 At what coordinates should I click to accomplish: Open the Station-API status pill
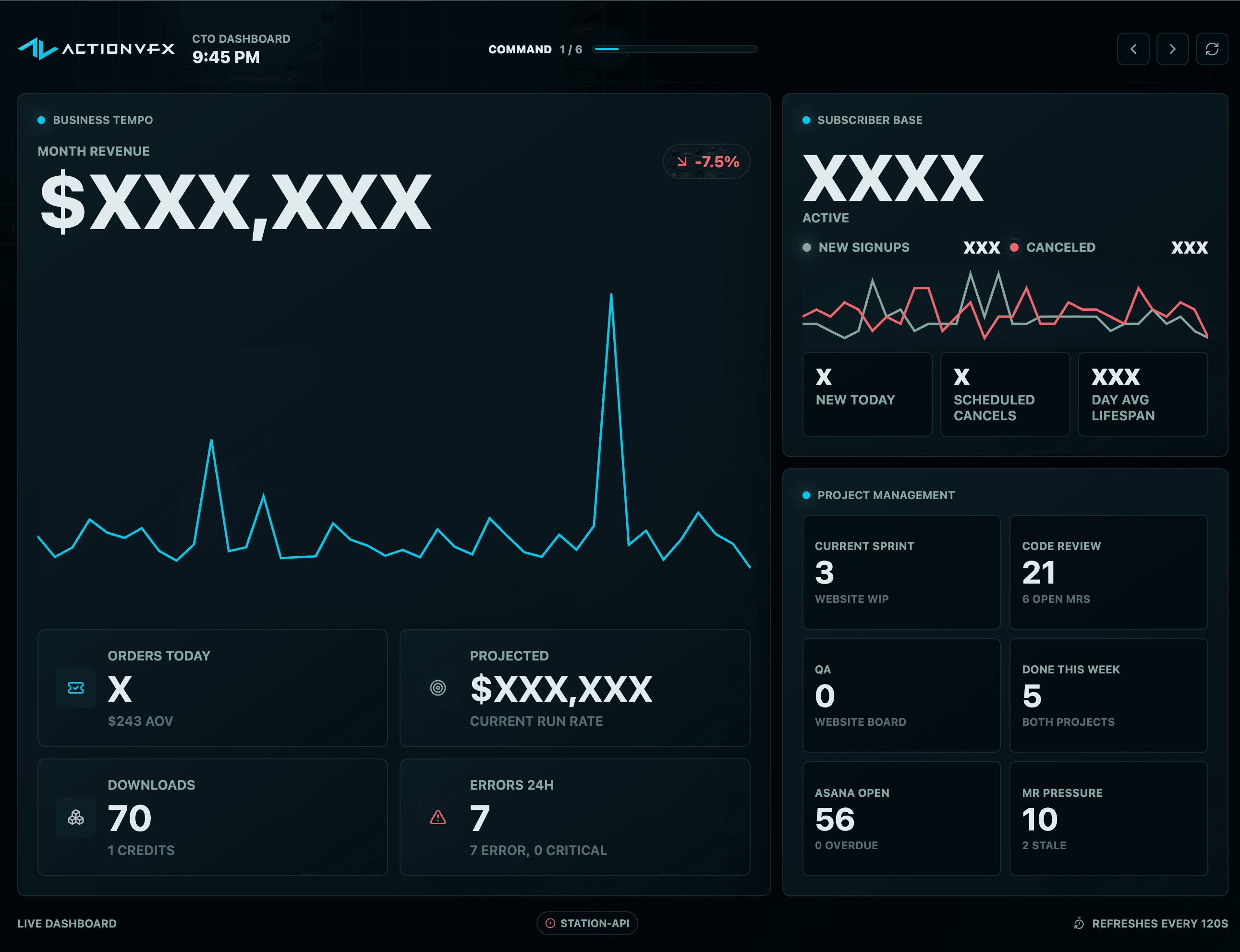(587, 923)
